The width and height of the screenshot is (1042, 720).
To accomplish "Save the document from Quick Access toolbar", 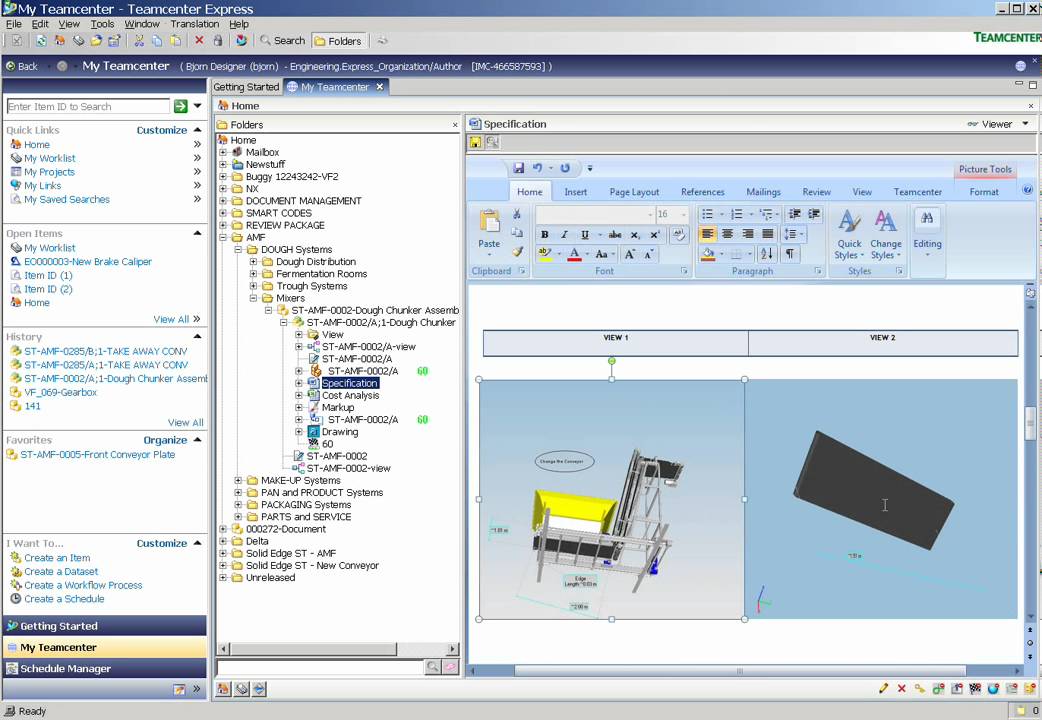I will (x=518, y=168).
